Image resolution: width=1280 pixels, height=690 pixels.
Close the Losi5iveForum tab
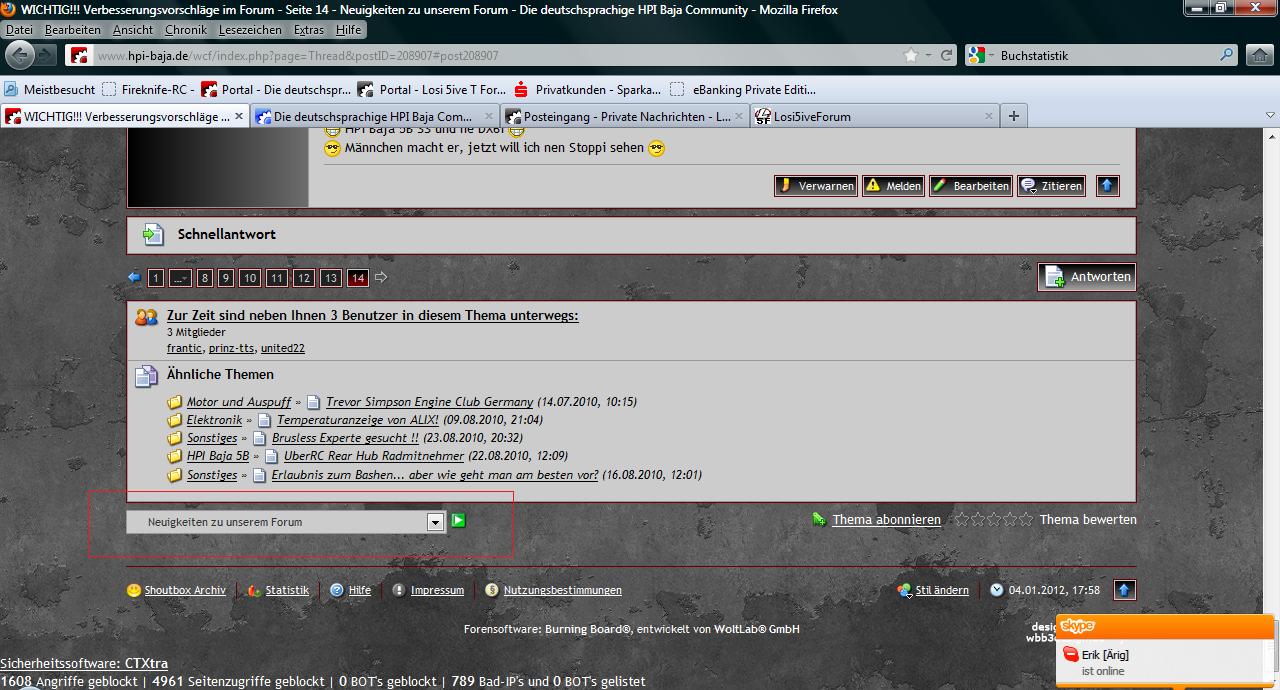988,116
